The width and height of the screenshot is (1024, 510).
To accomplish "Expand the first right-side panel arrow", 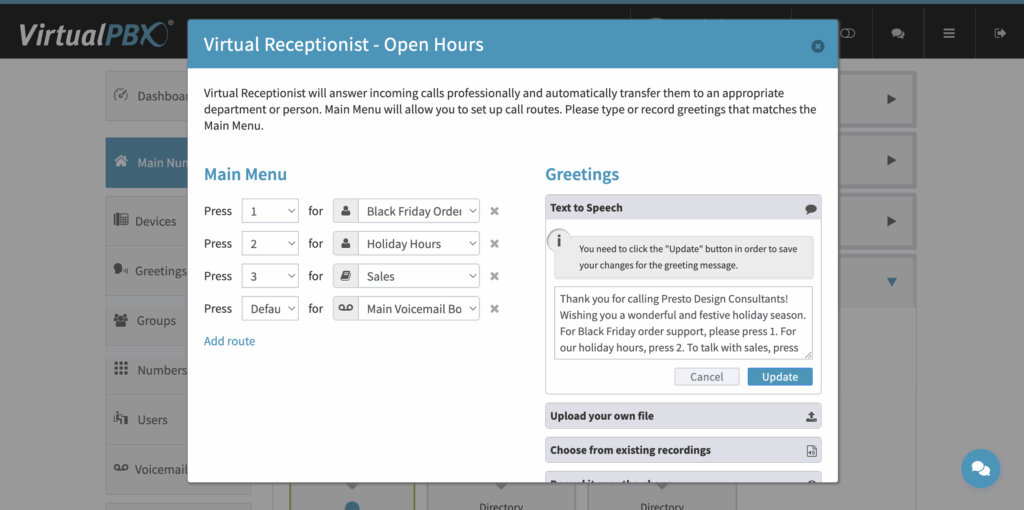I will 891,99.
